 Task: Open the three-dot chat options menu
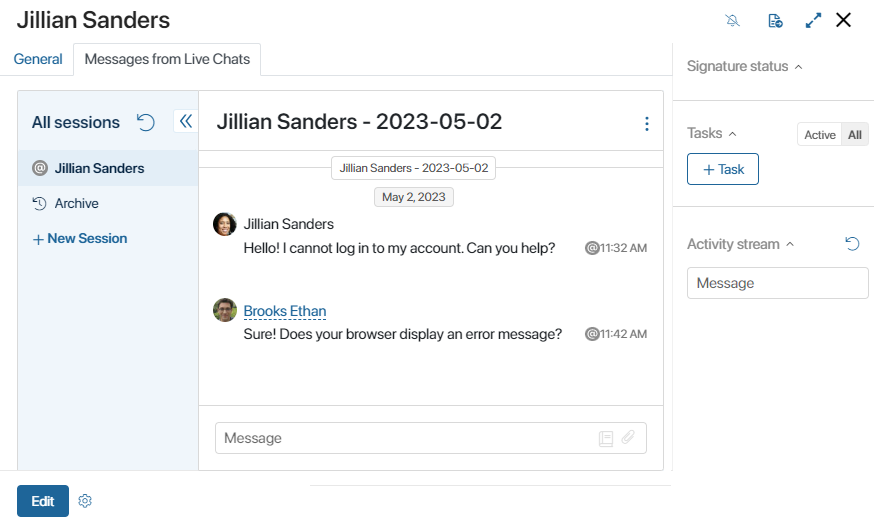click(647, 123)
